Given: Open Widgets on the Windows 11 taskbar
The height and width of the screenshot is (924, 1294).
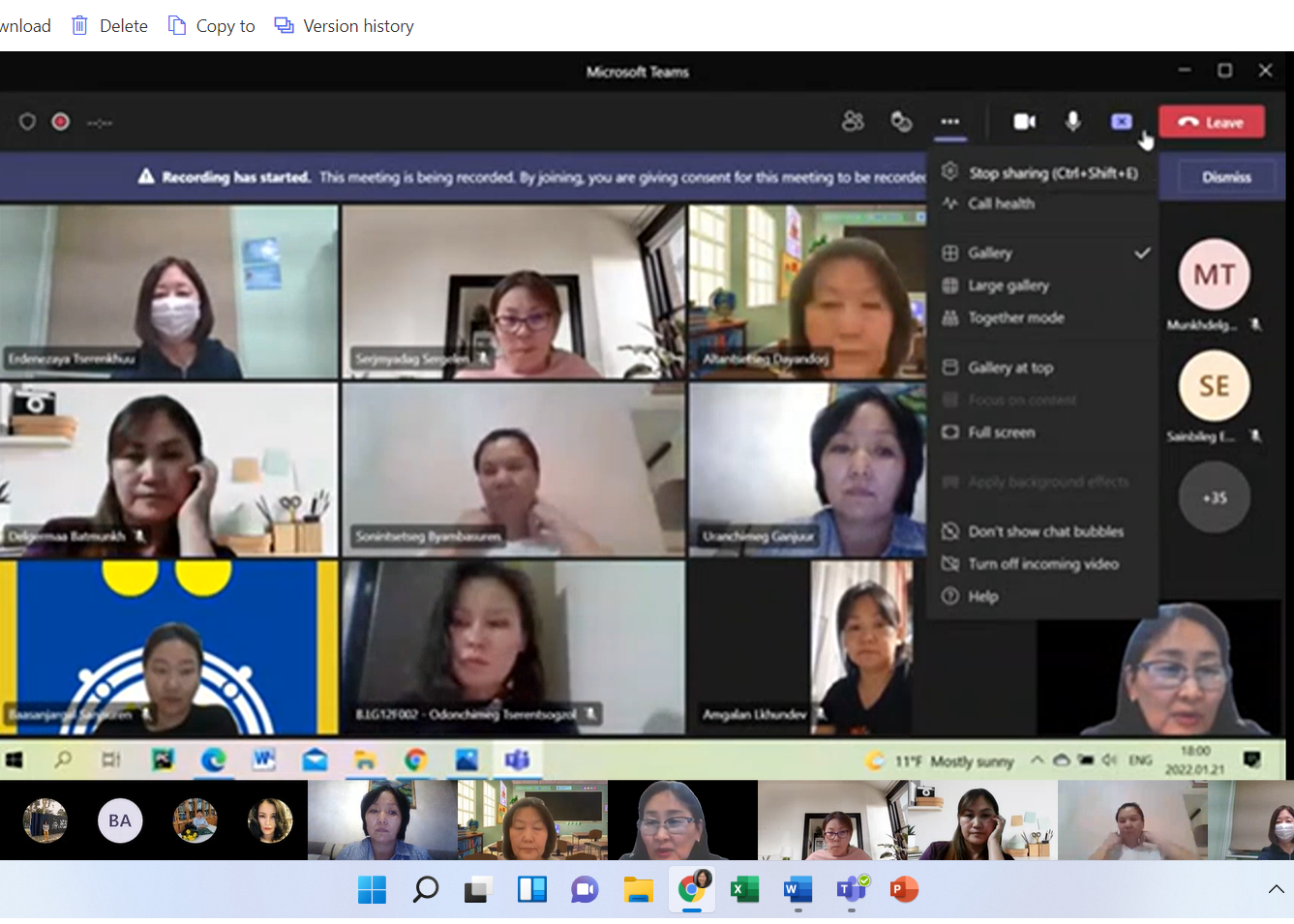Looking at the screenshot, I should (532, 889).
